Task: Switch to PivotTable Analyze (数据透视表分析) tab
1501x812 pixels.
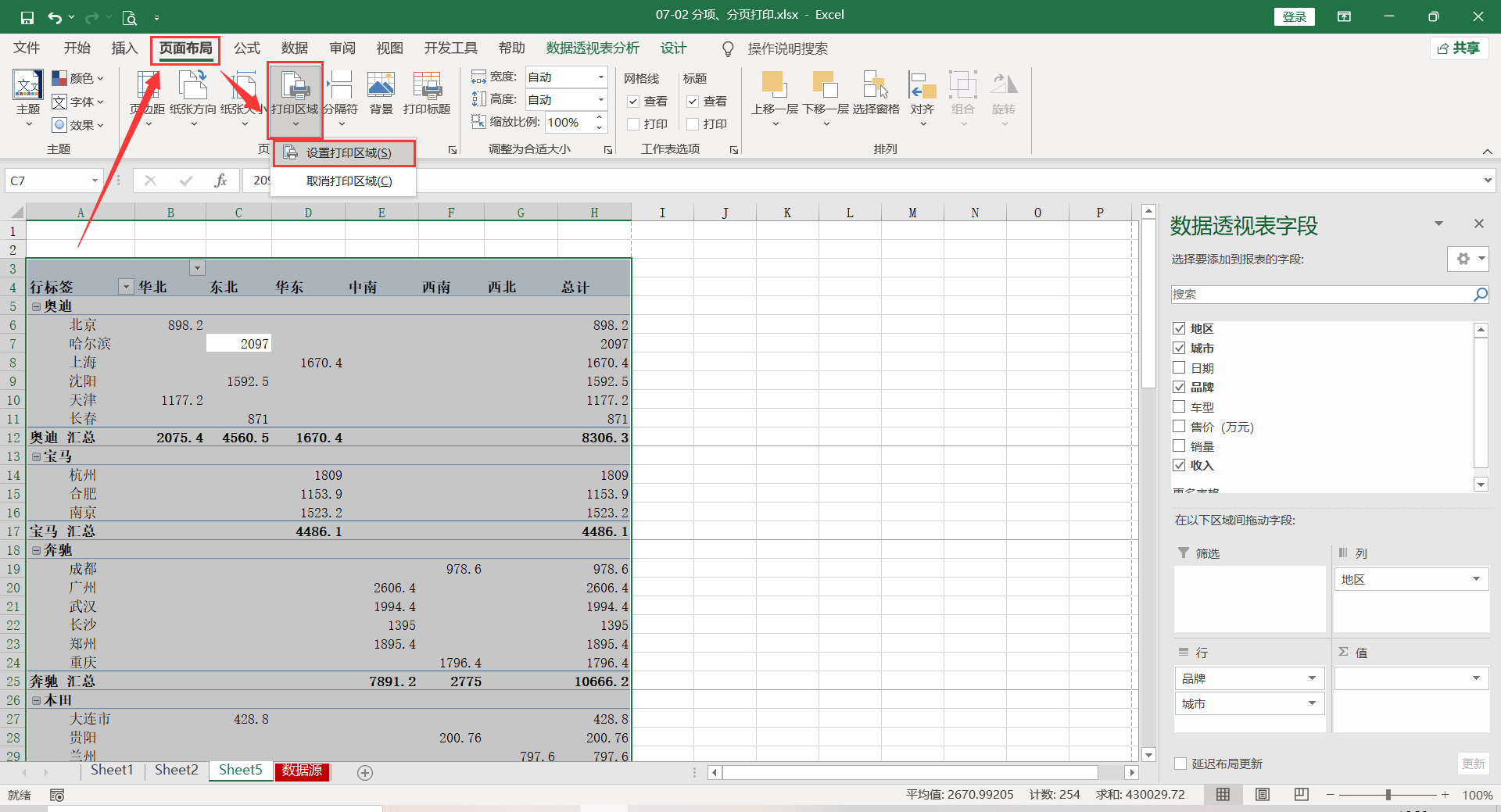Action: coord(593,48)
